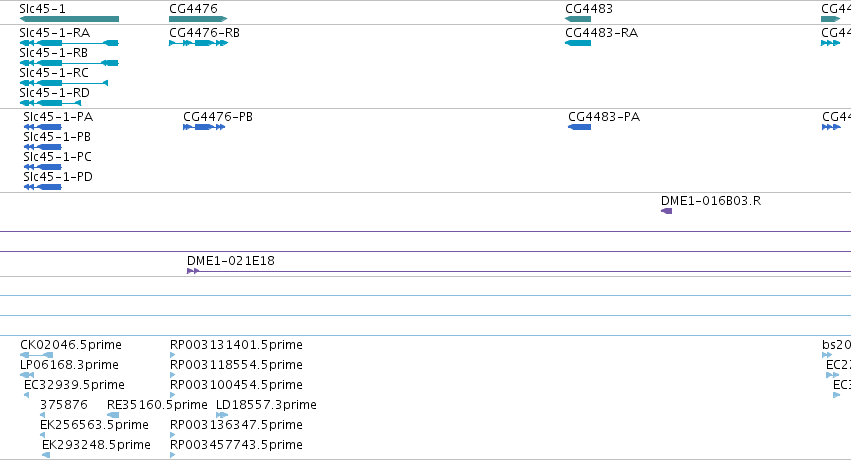Screen dimensions: 851x460
Task: Open the CK02046.5prime EST label
Action: point(71,345)
